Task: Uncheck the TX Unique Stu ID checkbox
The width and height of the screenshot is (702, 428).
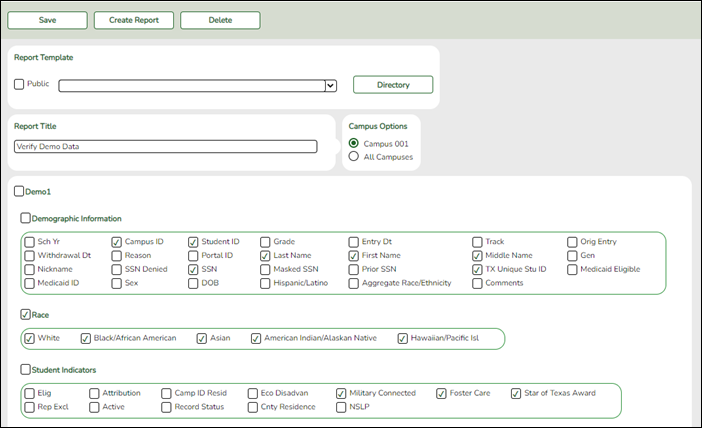Action: pos(477,270)
